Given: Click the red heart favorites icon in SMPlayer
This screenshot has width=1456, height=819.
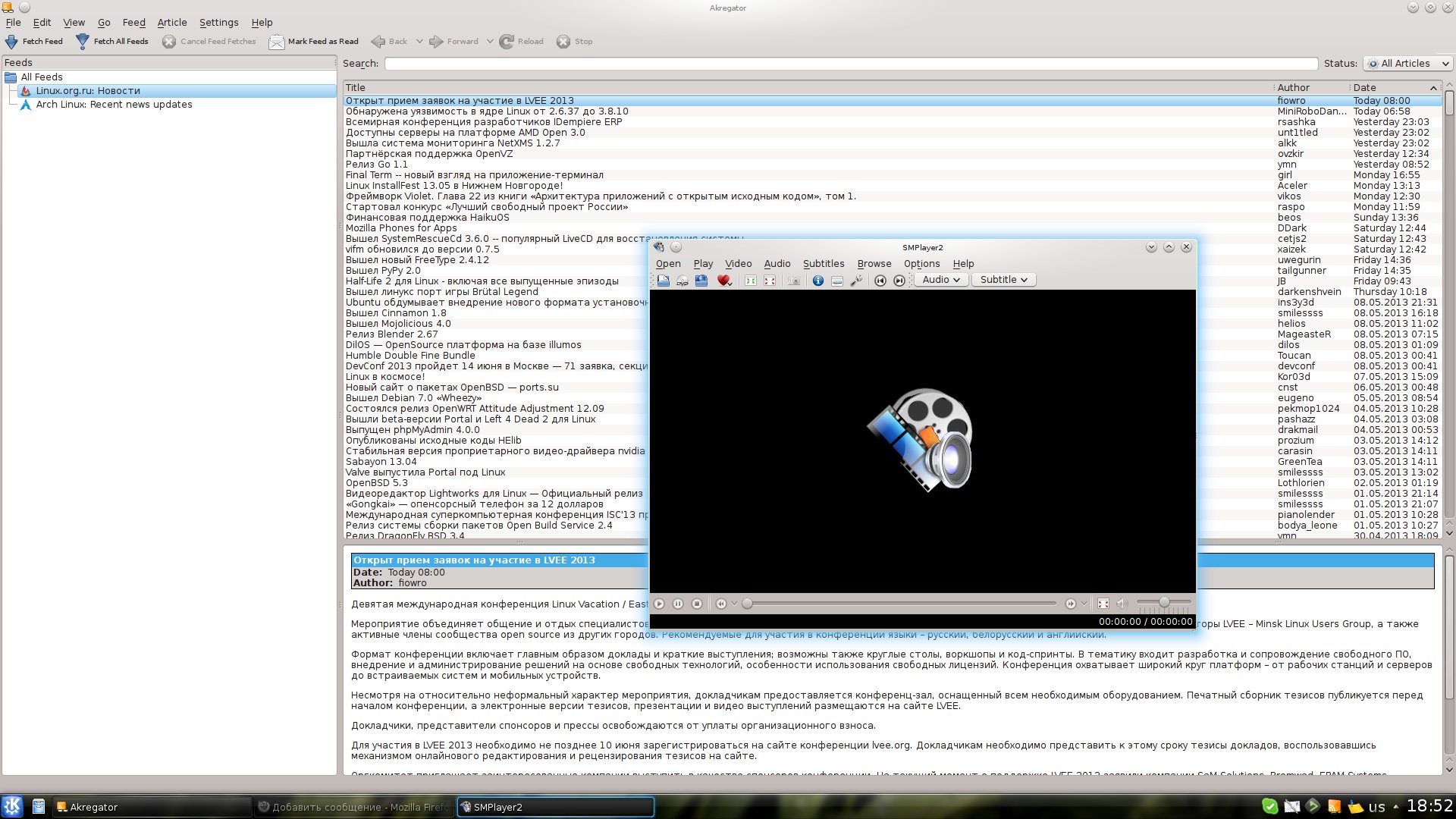Looking at the screenshot, I should (723, 281).
